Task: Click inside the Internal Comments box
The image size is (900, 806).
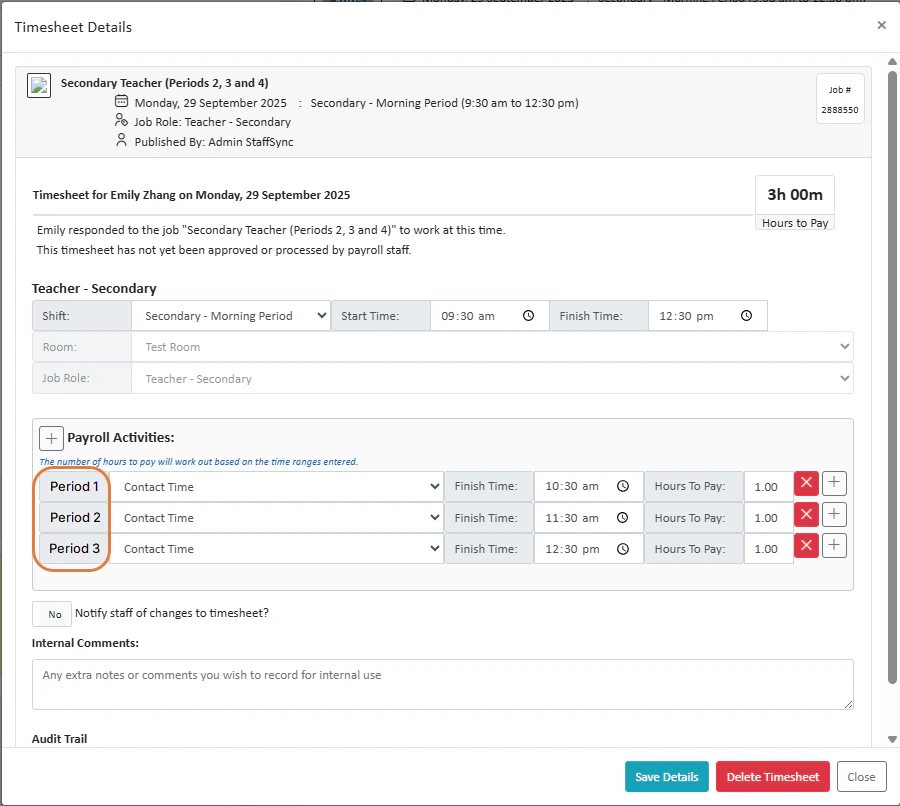Action: tap(442, 684)
